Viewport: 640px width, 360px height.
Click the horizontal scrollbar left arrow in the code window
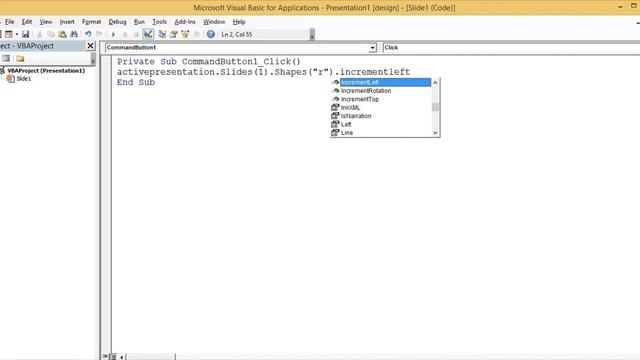[x=122, y=357]
